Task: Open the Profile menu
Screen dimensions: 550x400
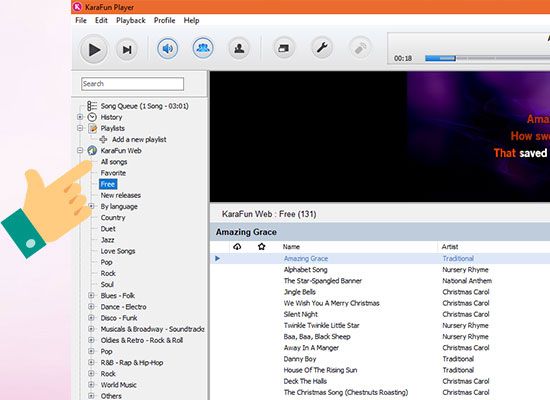Action: coord(165,20)
